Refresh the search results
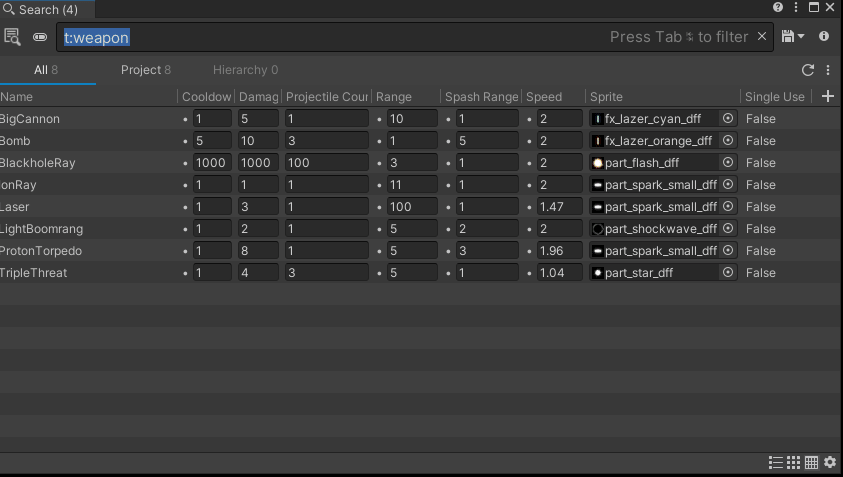Viewport: 843px width, 477px height. (x=808, y=70)
